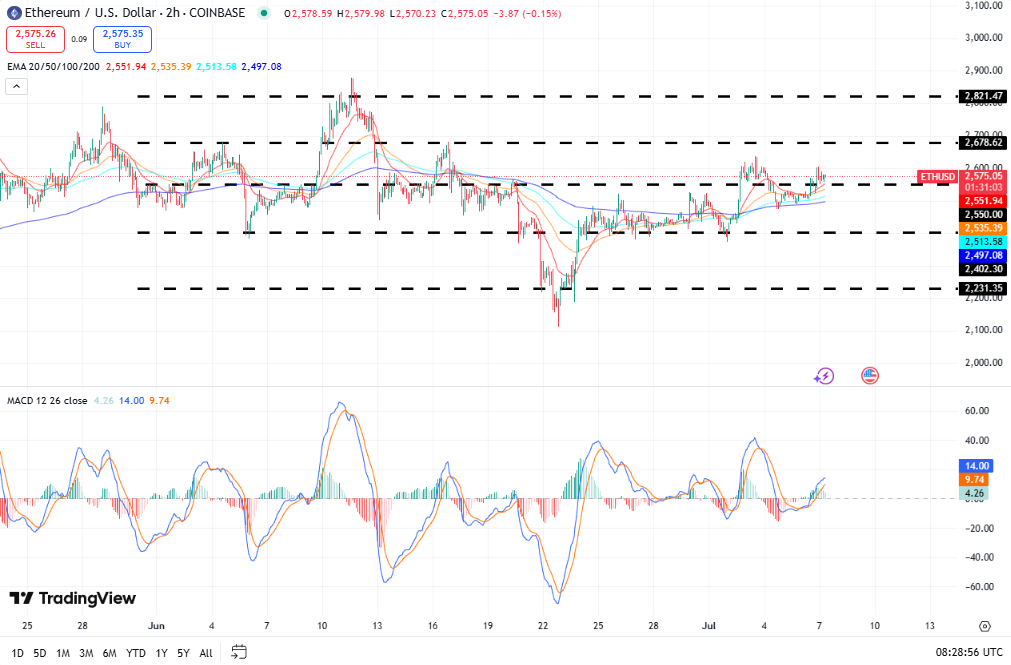Select the 5Y time range
The width and height of the screenshot is (1011, 665).
click(183, 653)
